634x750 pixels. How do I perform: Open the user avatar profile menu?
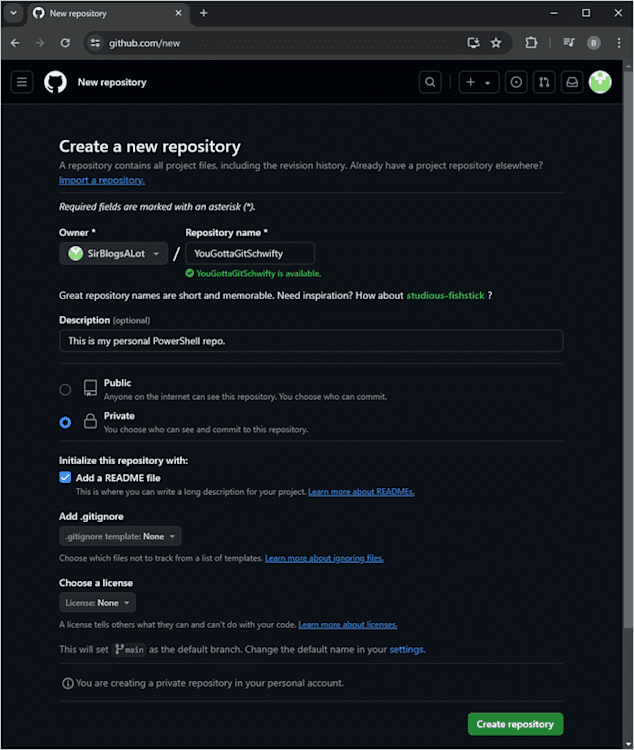click(600, 82)
